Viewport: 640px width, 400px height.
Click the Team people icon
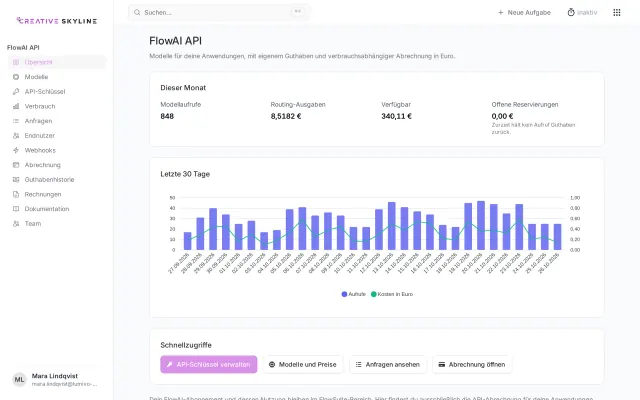tap(16, 223)
